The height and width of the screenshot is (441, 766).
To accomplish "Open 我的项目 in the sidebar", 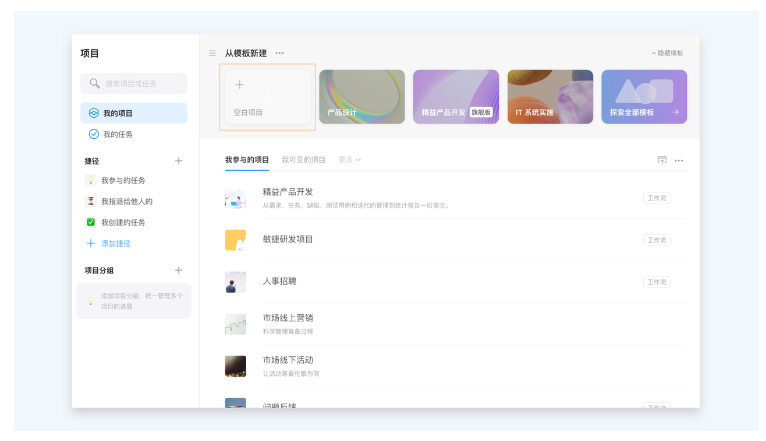I will [x=134, y=113].
